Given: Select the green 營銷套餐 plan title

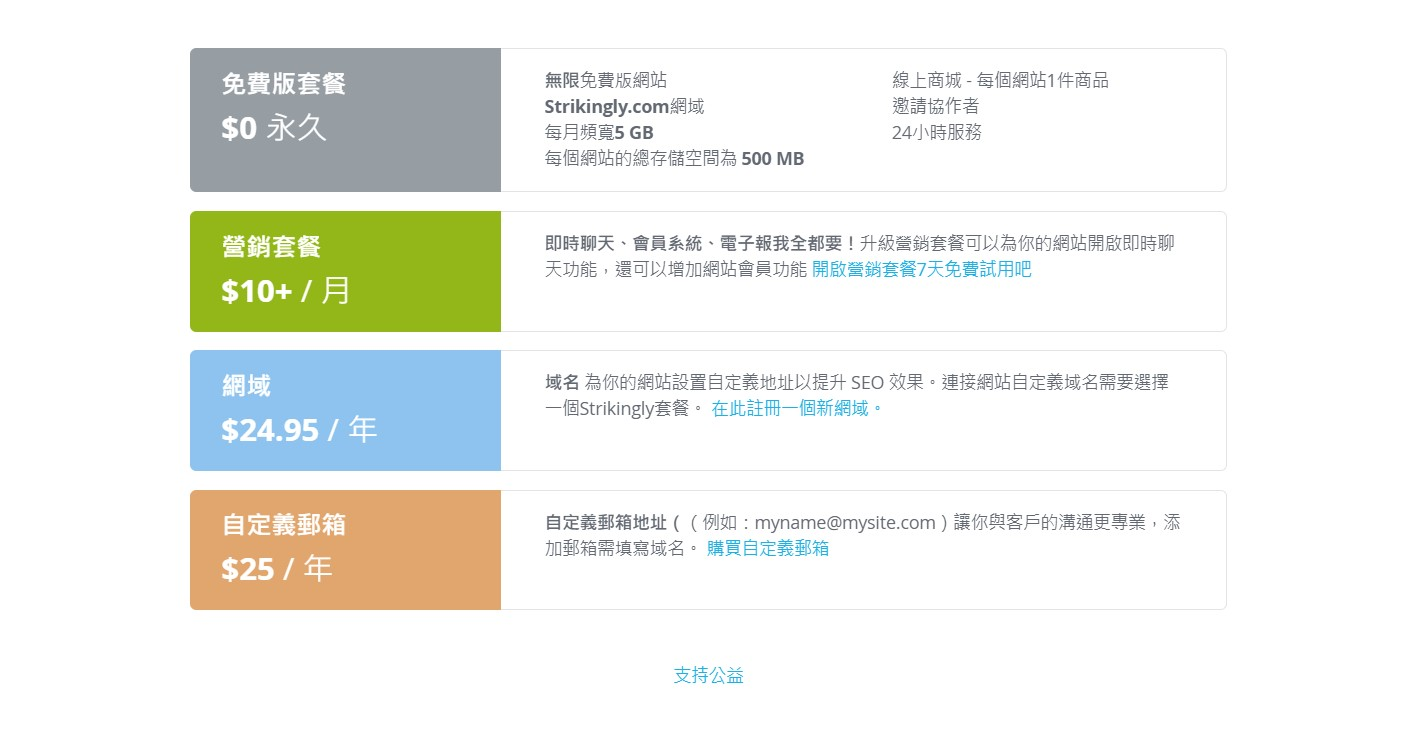Looking at the screenshot, I should 271,247.
